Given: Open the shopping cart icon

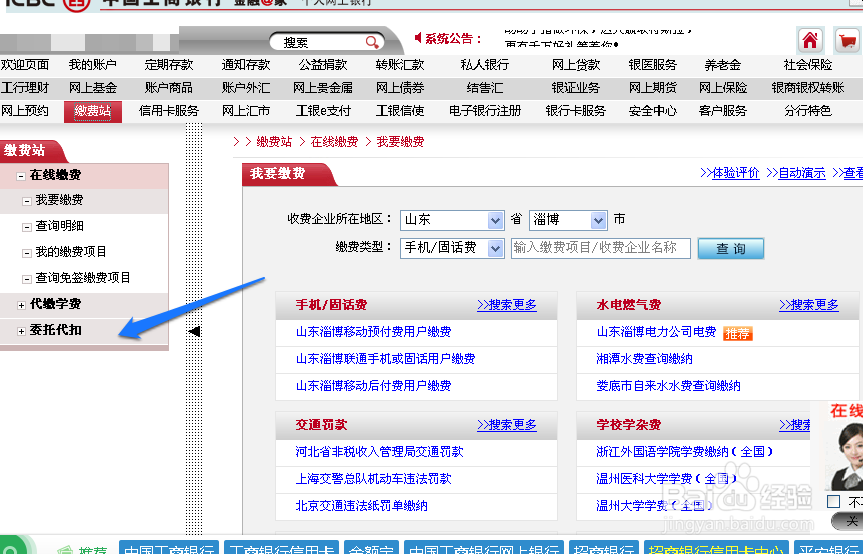Looking at the screenshot, I should click(x=848, y=40).
